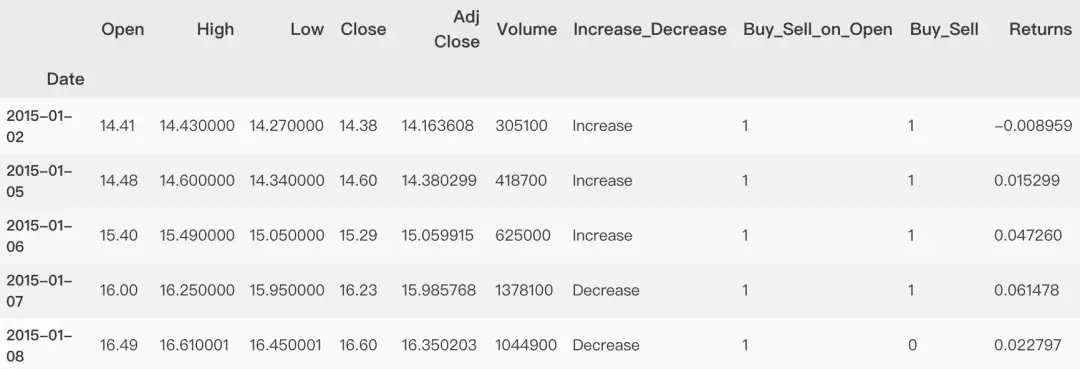The height and width of the screenshot is (369, 1080).
Task: Click the volume value 1378100
Action: tap(523, 291)
